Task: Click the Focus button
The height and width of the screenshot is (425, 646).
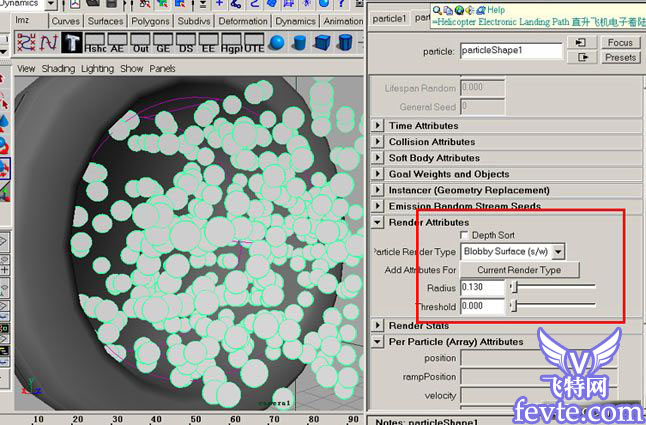Action: pyautogui.click(x=620, y=42)
